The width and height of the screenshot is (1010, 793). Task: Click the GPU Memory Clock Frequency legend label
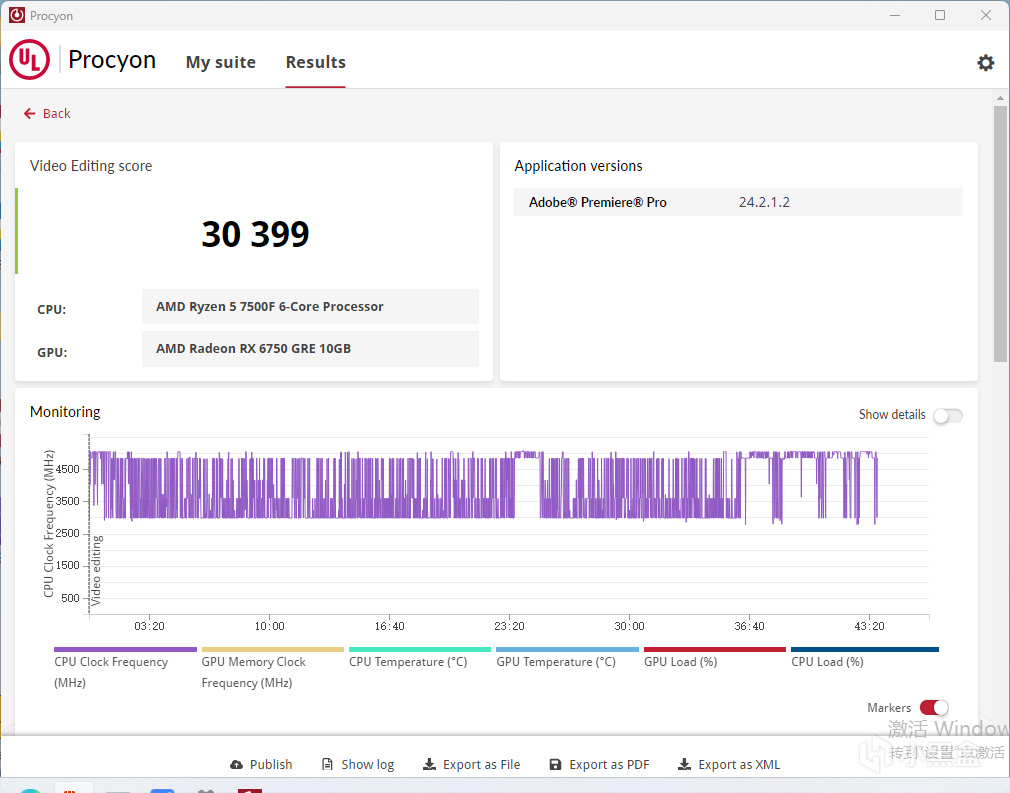tap(253, 672)
